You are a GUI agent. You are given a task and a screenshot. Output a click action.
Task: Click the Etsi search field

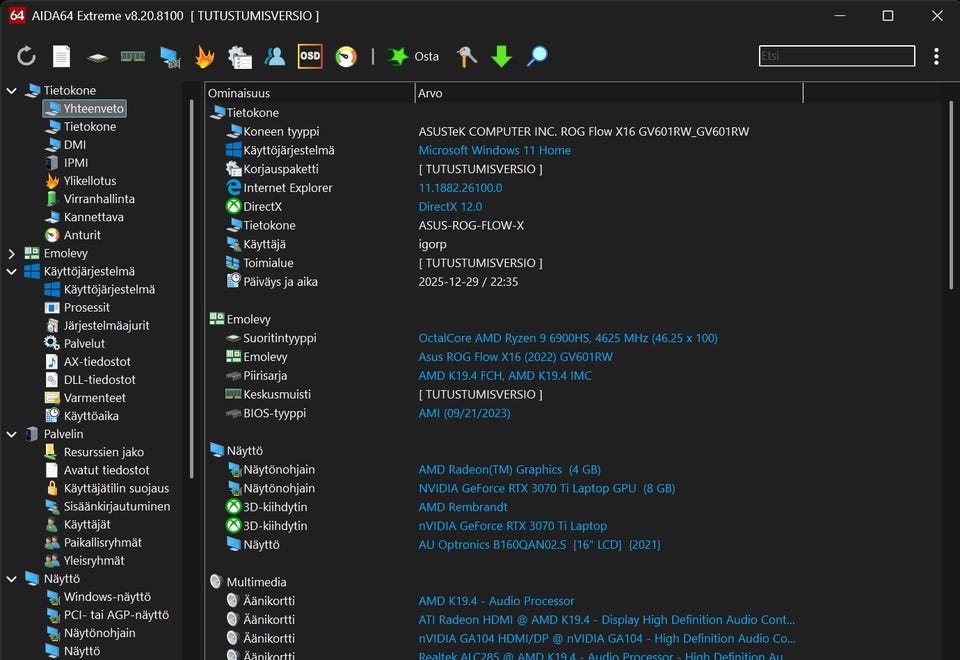pyautogui.click(x=836, y=57)
